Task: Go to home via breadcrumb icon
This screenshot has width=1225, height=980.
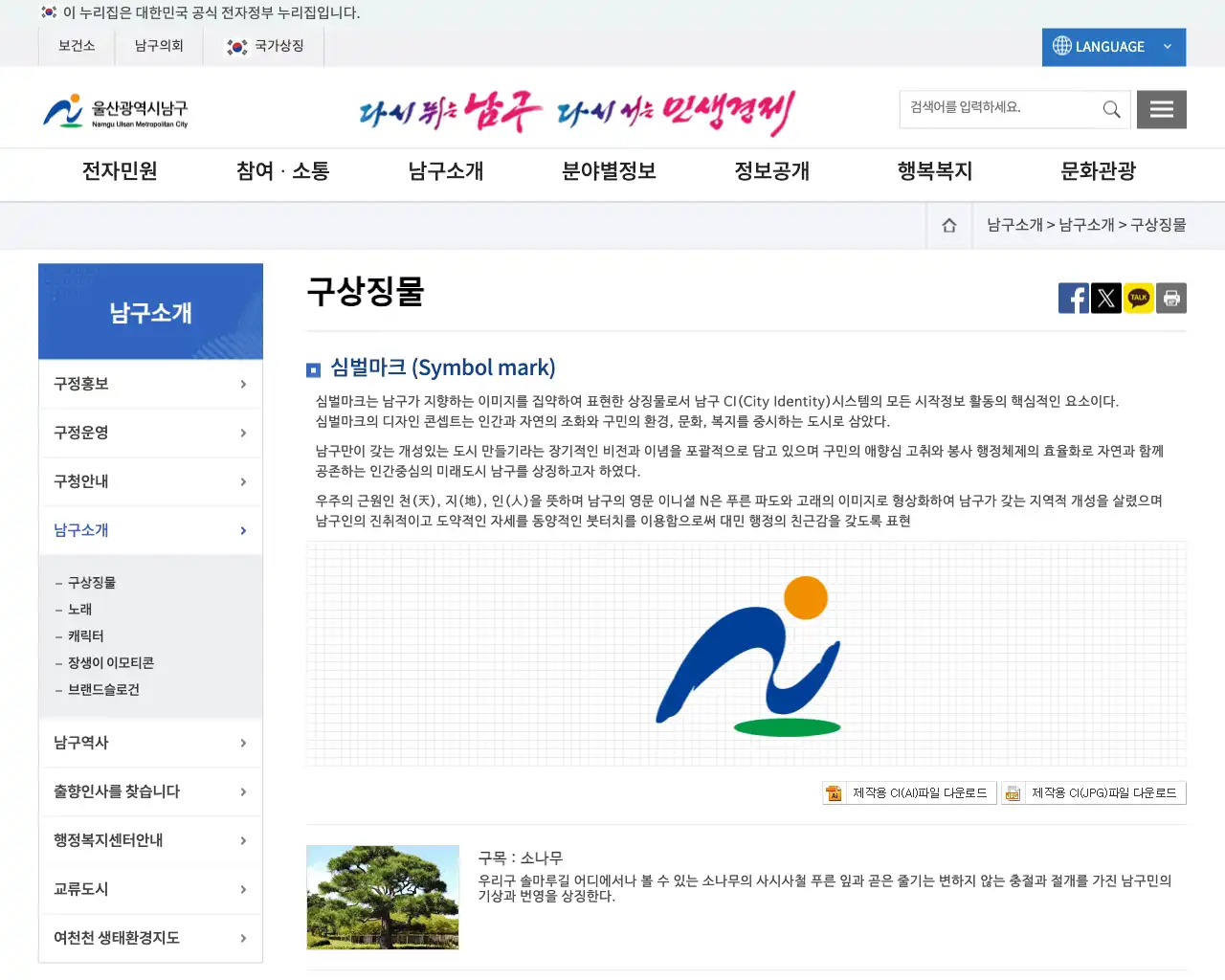Action: (x=949, y=225)
